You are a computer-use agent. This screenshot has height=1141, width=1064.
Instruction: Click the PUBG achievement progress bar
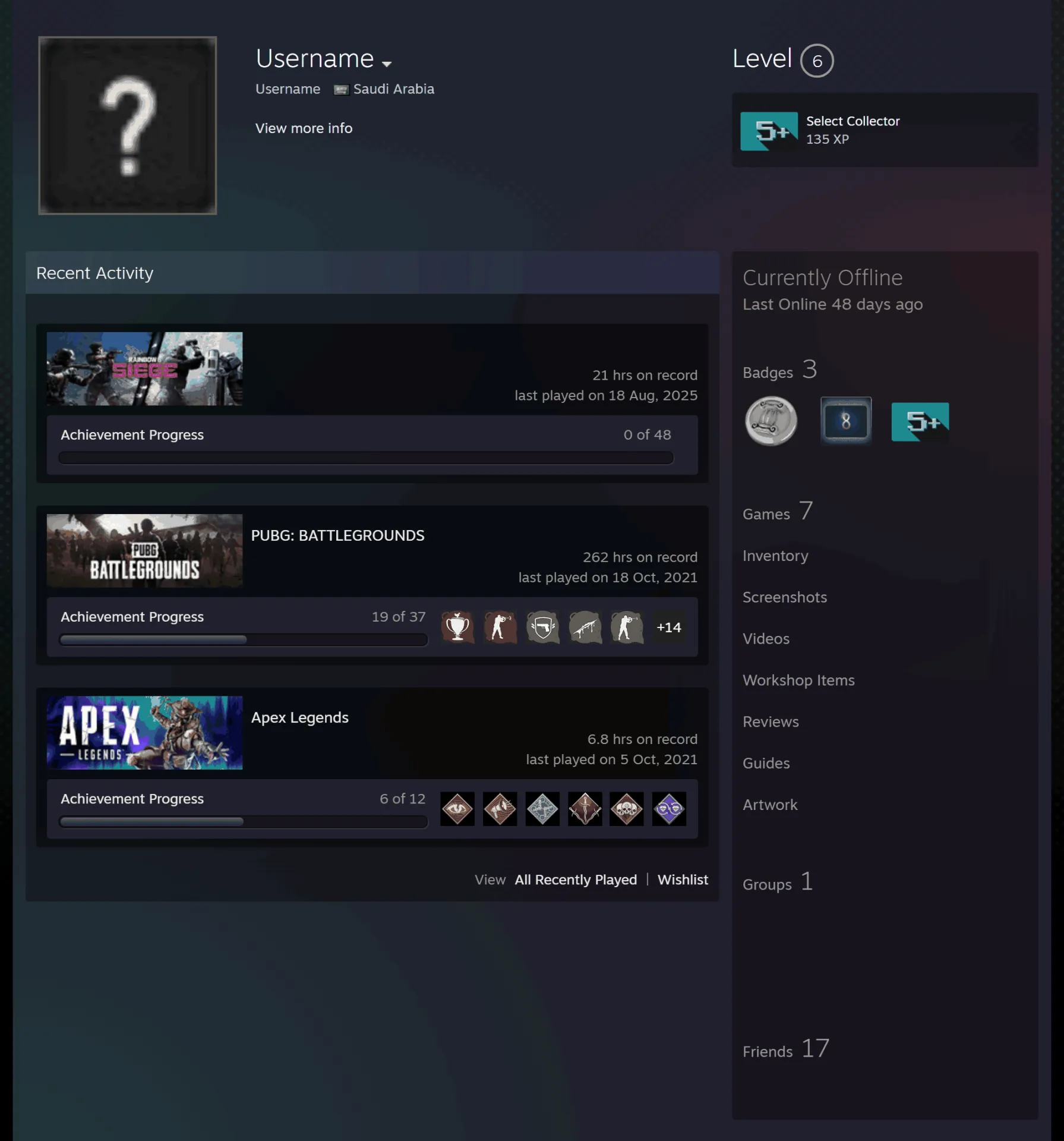[244, 640]
